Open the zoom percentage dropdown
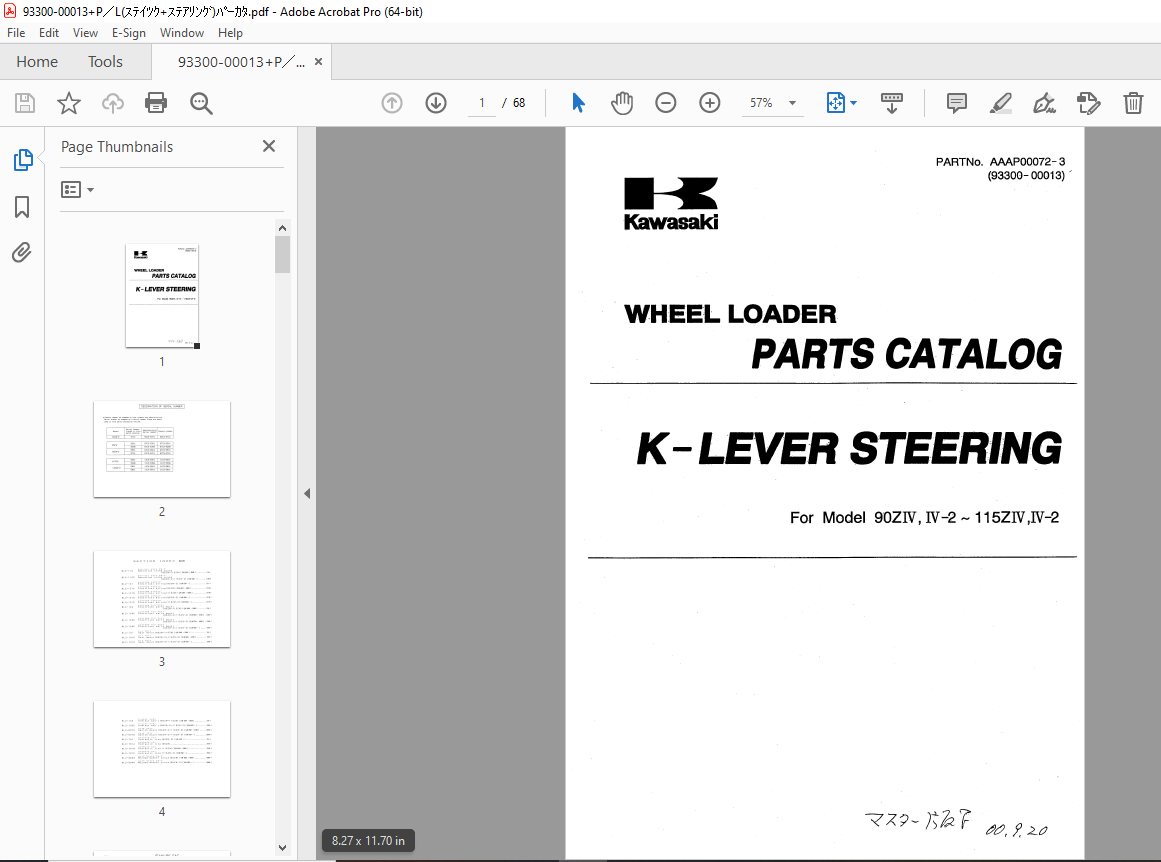Image resolution: width=1161 pixels, height=862 pixels. (792, 103)
